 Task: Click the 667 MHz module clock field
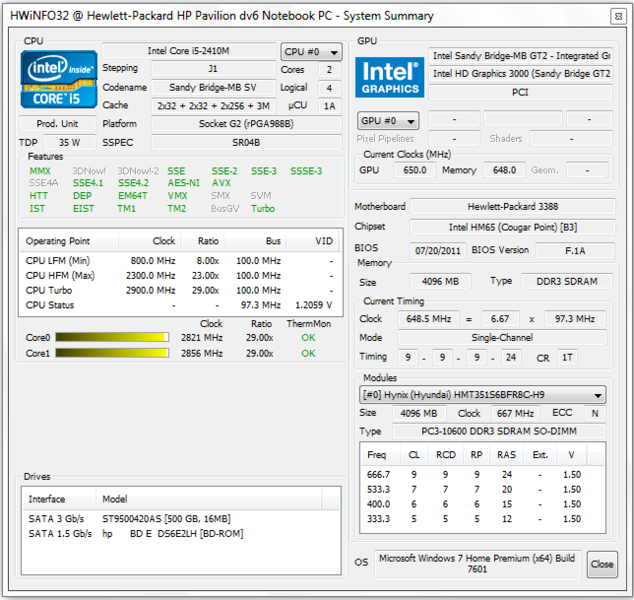click(515, 414)
